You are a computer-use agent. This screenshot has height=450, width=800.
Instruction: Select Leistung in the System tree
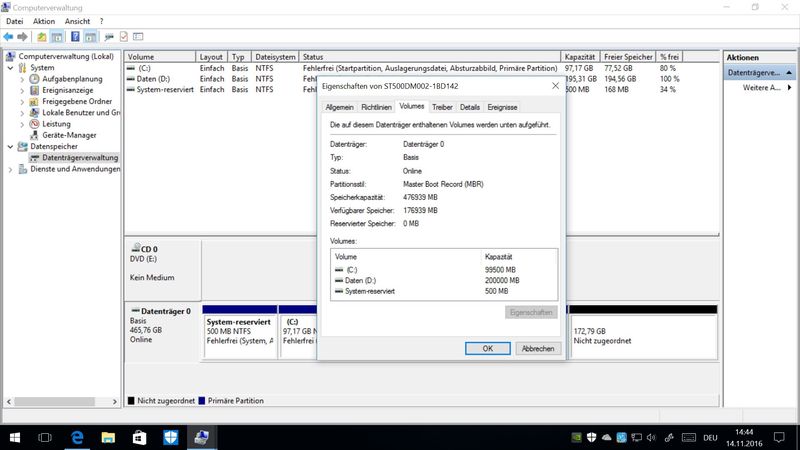tap(57, 124)
